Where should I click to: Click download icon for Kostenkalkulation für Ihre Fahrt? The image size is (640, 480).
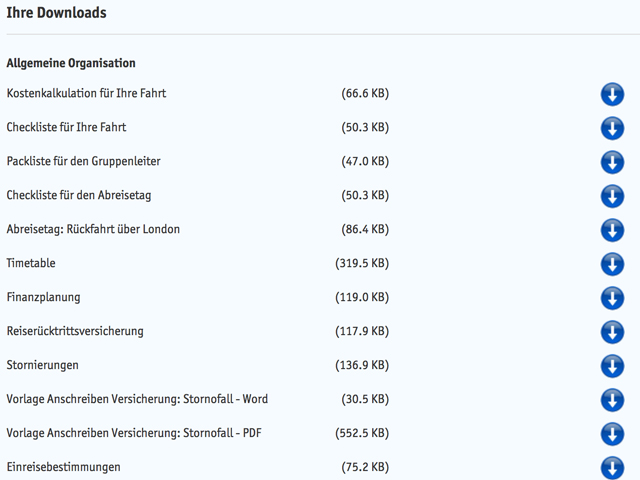point(612,94)
